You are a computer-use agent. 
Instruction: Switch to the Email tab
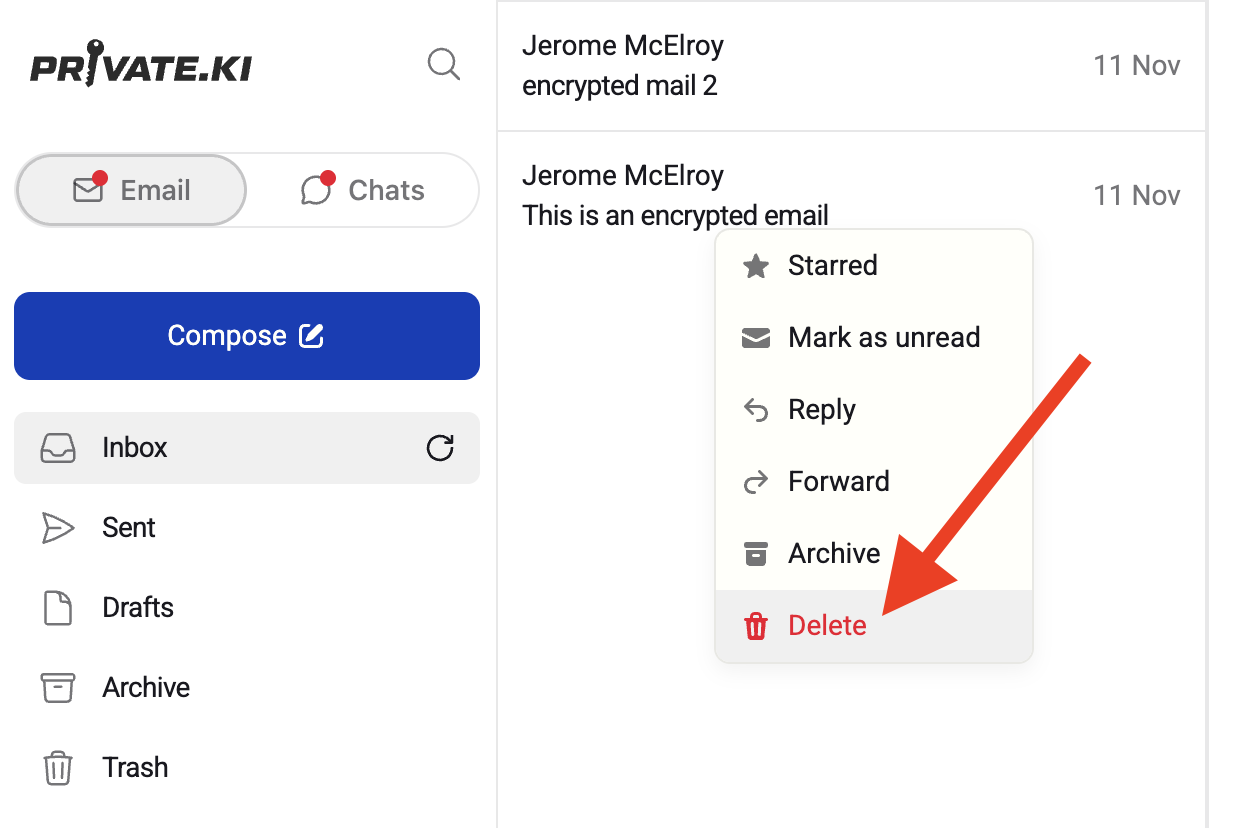(x=132, y=190)
